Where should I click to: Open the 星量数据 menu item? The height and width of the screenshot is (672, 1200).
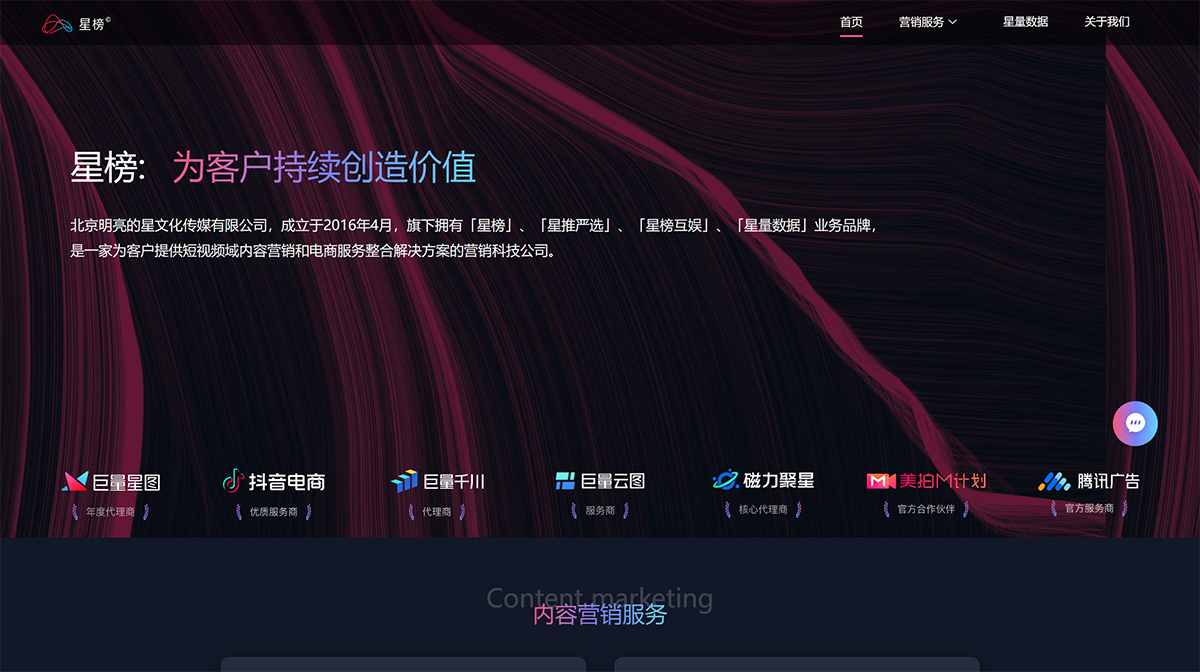(1026, 21)
